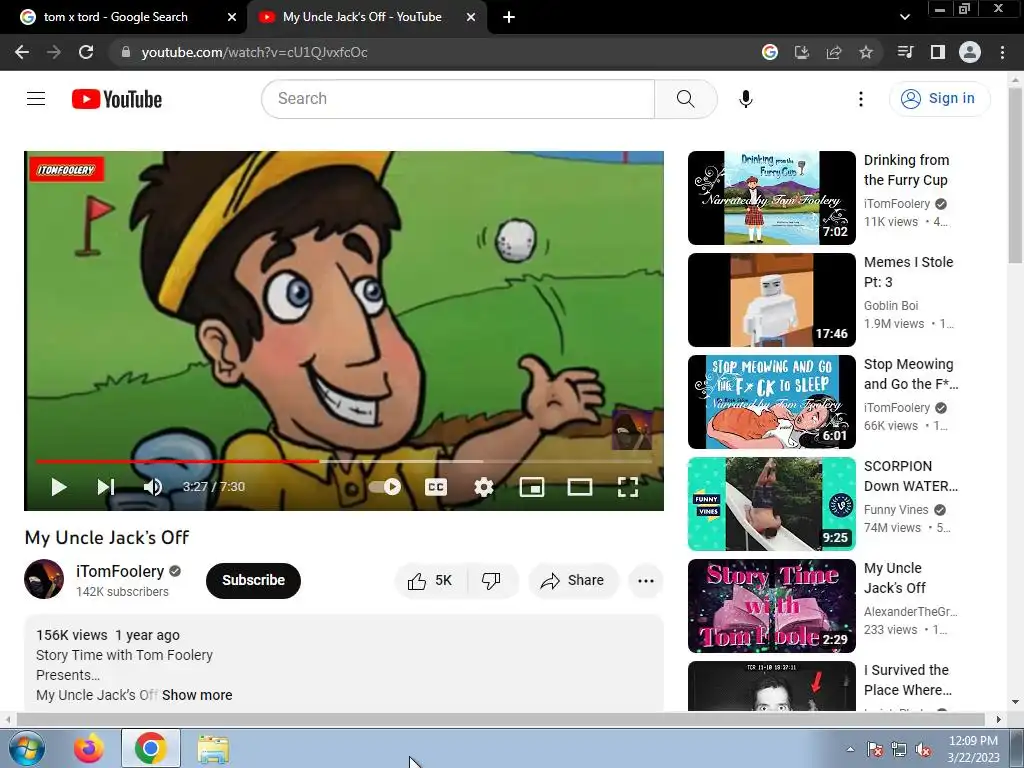Open YouTube settings three-dot menu
1024x768 pixels.
(x=861, y=99)
